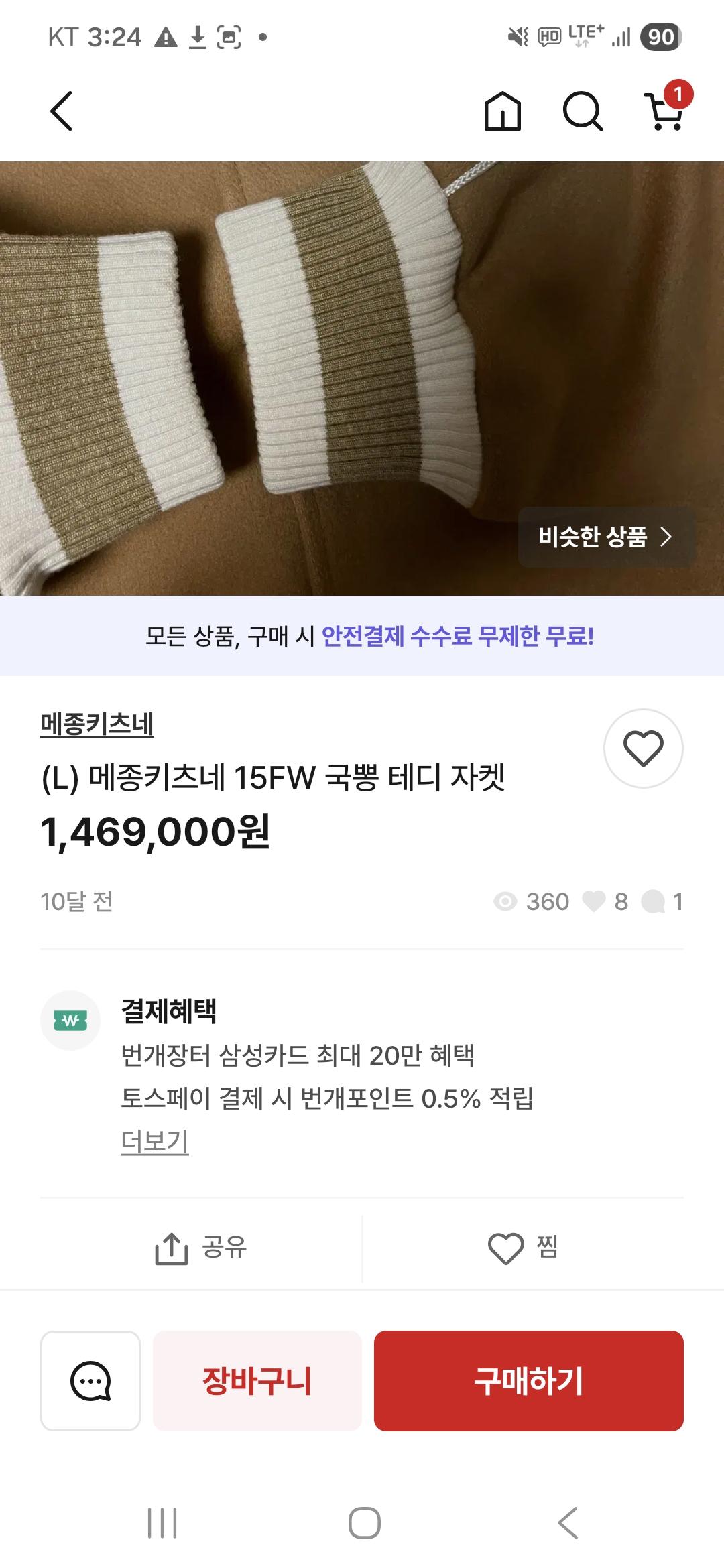Open the shopping cart
This screenshot has height=1568, width=724.
pyautogui.click(x=665, y=111)
